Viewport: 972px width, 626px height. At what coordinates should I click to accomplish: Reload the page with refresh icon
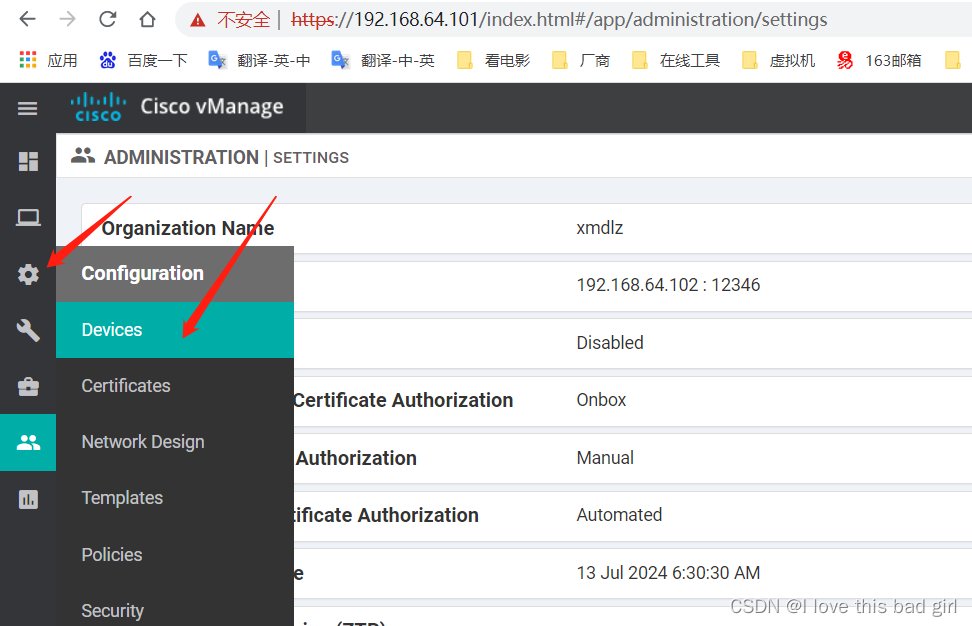(x=108, y=19)
